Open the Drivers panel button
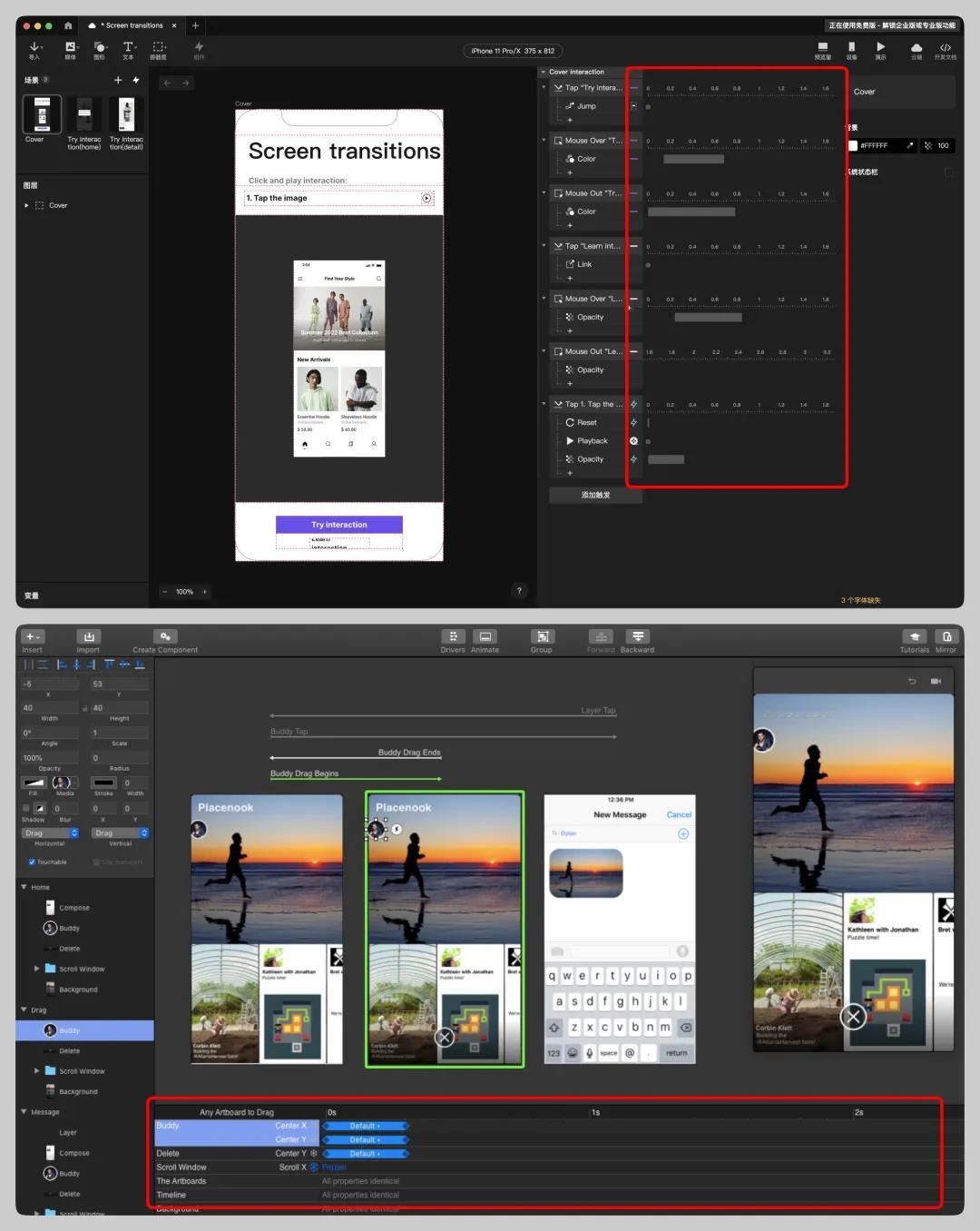 click(453, 637)
